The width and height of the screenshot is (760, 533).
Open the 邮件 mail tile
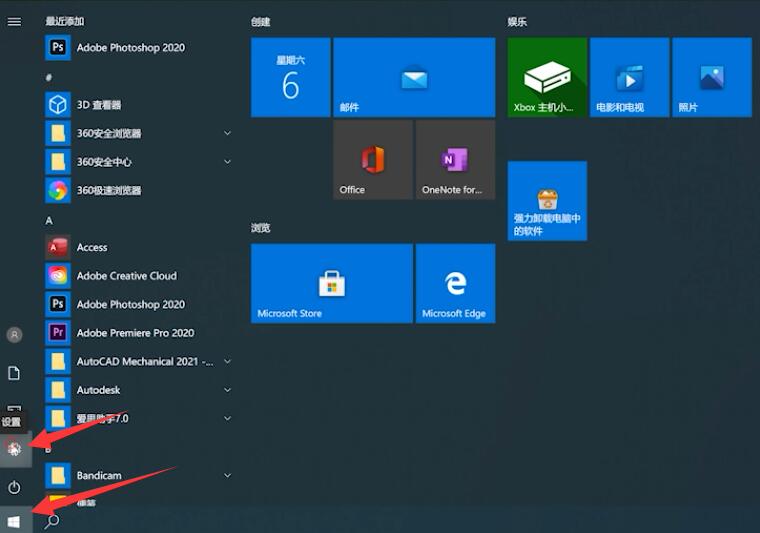[x=414, y=78]
